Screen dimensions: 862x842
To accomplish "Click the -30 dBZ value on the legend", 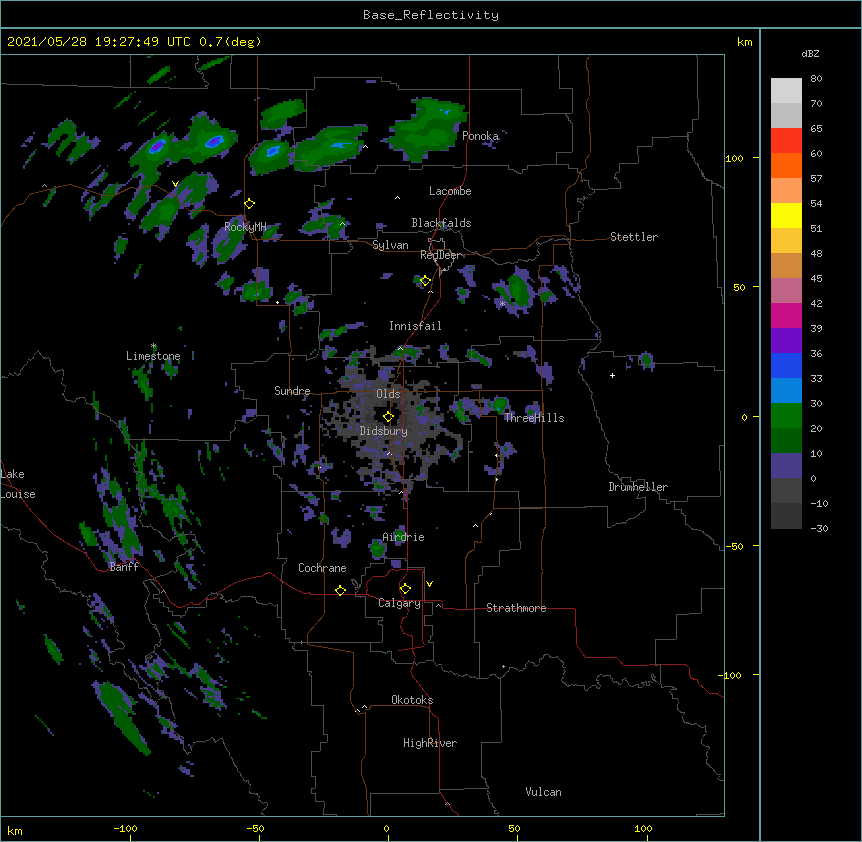I will [819, 528].
